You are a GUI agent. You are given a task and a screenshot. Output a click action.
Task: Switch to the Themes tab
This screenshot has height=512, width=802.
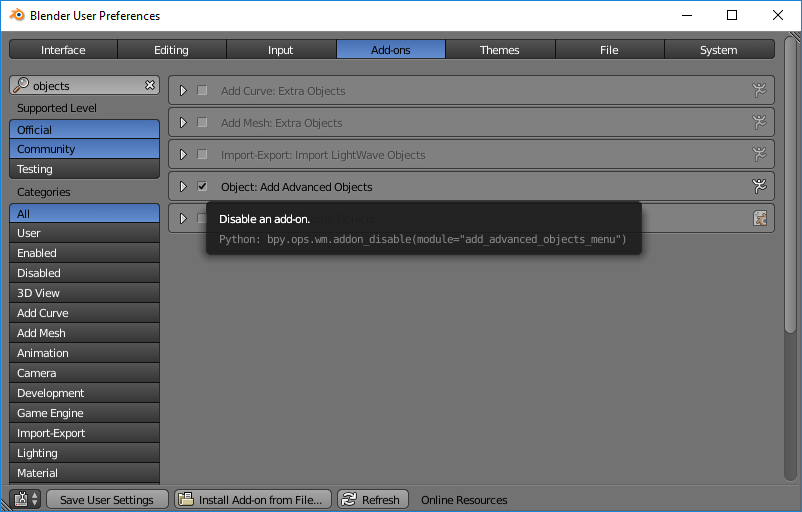500,50
